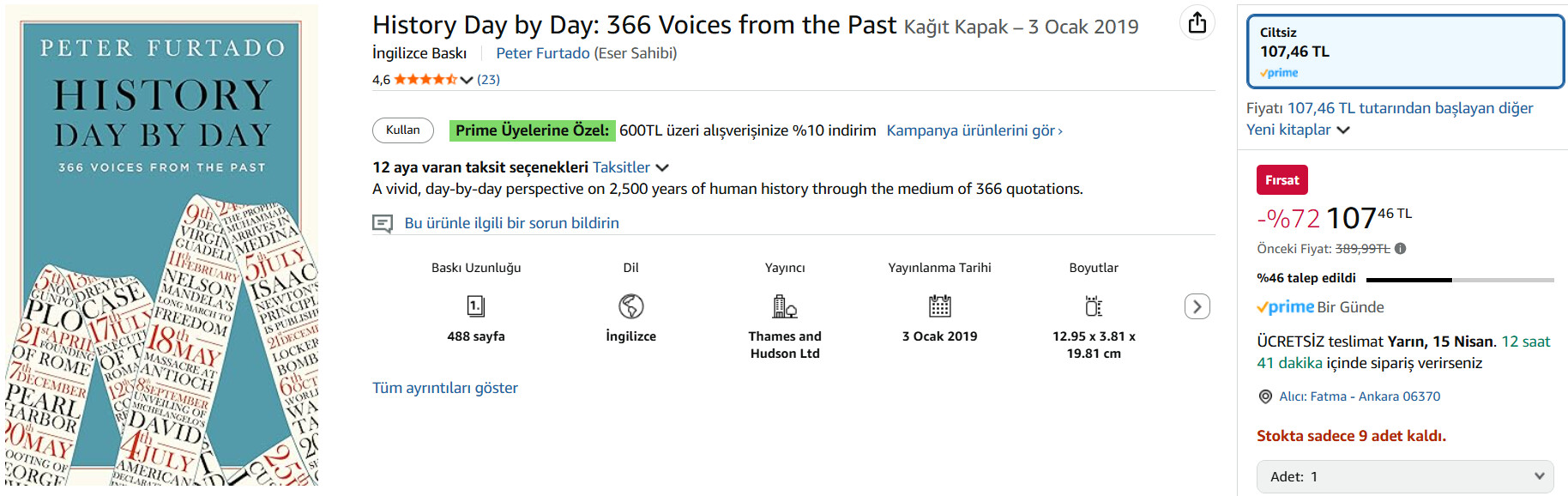This screenshot has width=1568, height=496.
Task: Show all details via Tüm ayrıntıları göster
Action: [x=445, y=388]
